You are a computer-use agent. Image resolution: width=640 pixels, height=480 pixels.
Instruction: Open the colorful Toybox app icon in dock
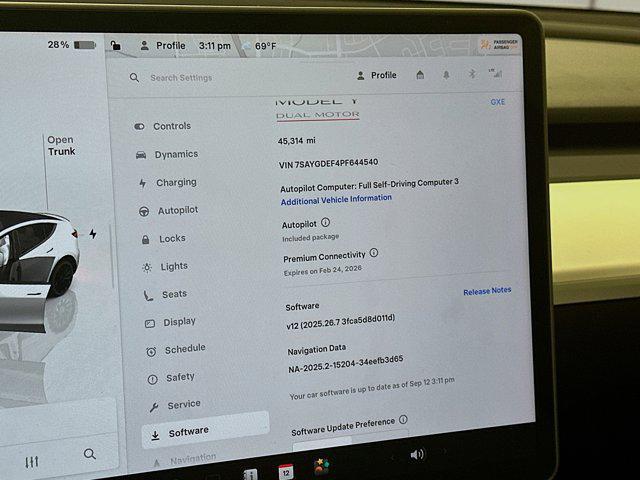click(322, 467)
